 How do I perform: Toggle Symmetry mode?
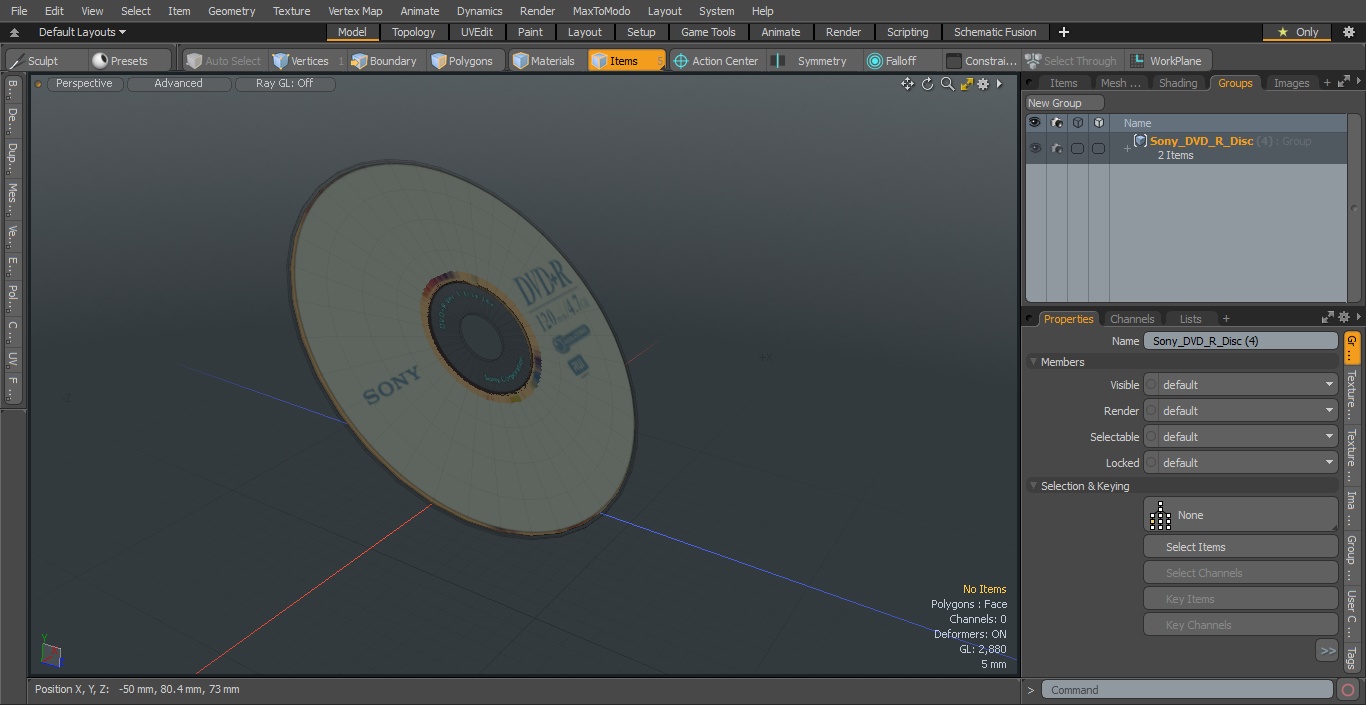coord(812,61)
